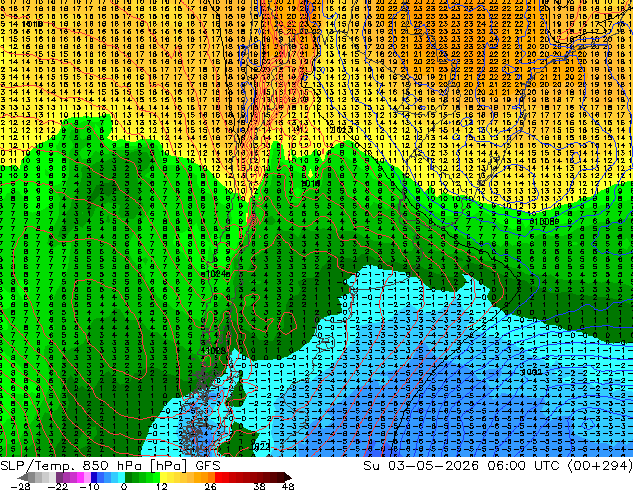Click the 48 label on temperature legend

point(288,486)
